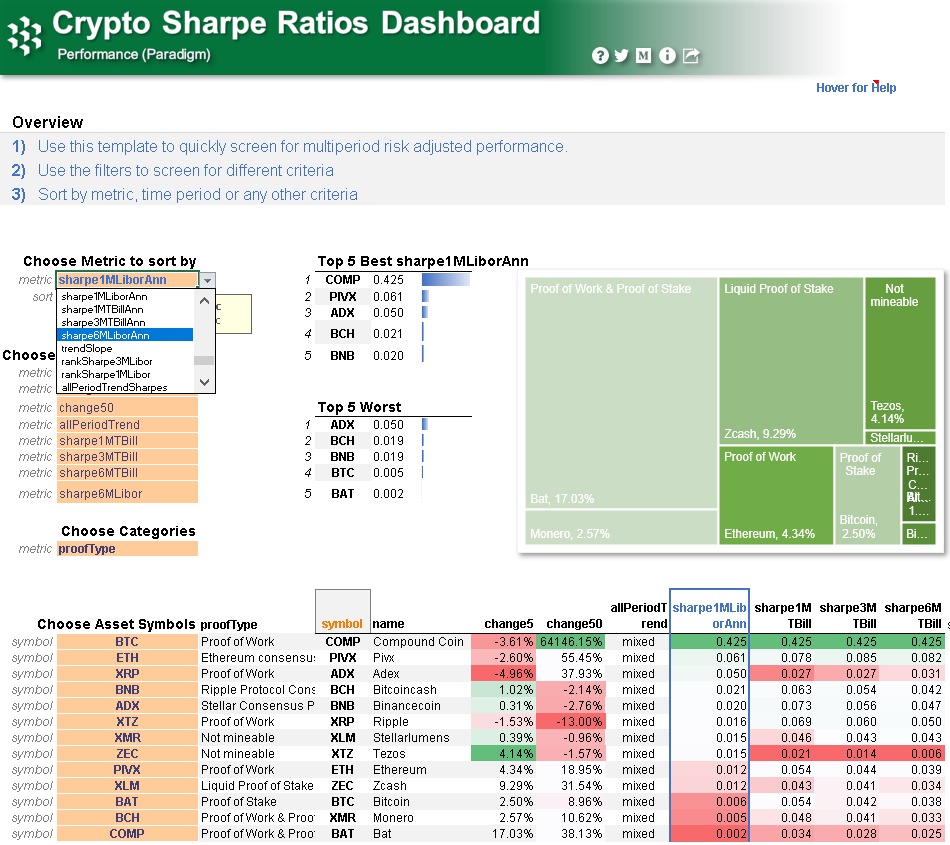Click the -13.00% Ripple change50 cell
This screenshot has width=950, height=845.
pos(571,722)
